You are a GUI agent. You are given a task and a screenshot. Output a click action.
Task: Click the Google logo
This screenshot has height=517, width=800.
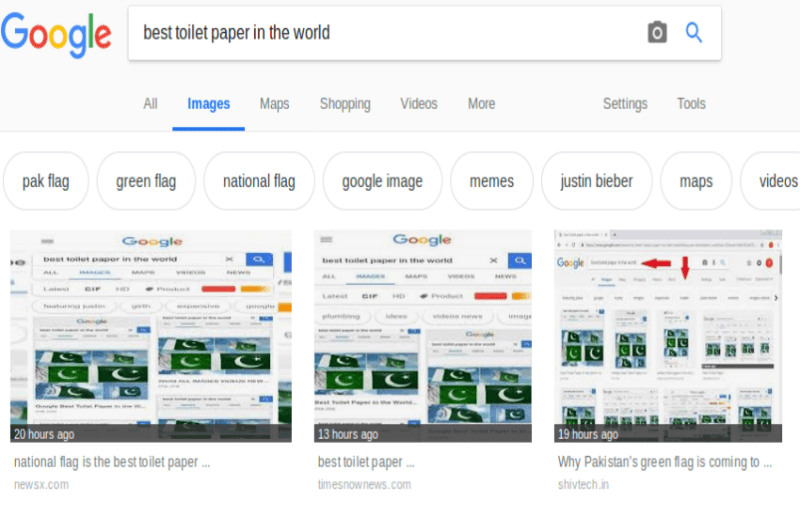tap(56, 33)
